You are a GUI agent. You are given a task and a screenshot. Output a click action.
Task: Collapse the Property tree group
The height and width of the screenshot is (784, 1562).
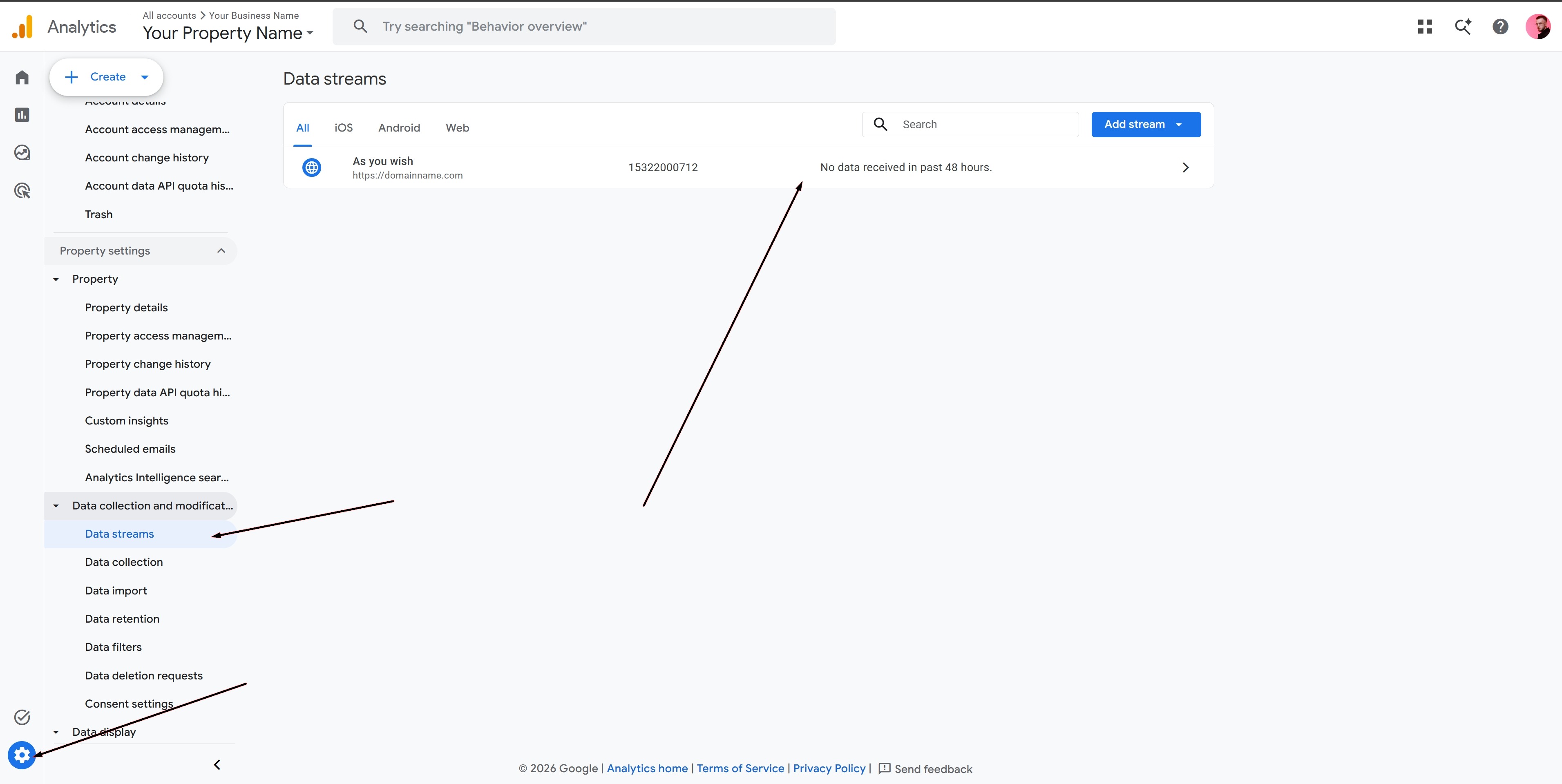56,279
